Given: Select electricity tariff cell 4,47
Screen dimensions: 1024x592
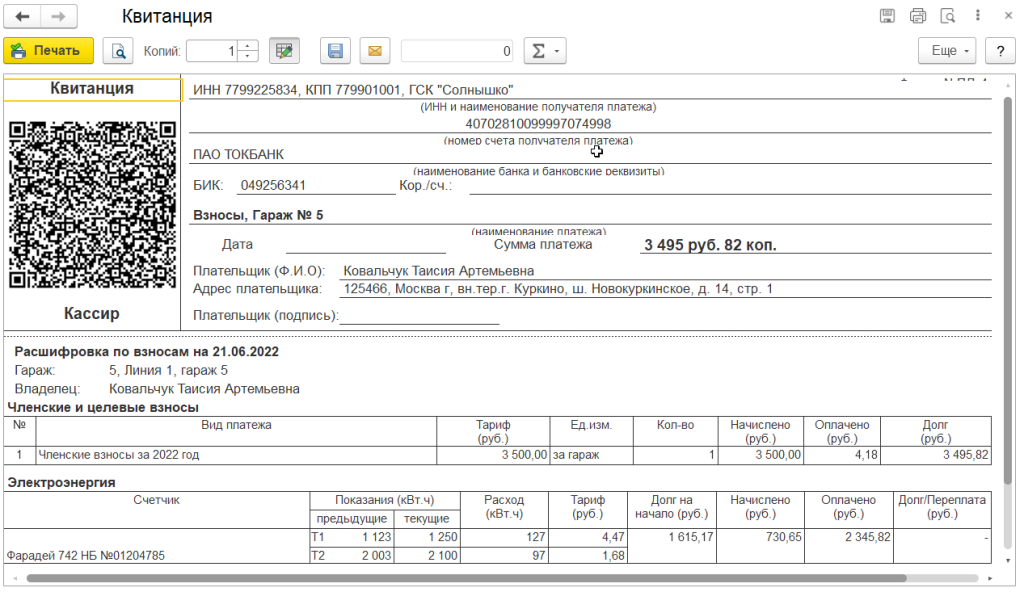Looking at the screenshot, I should (588, 537).
